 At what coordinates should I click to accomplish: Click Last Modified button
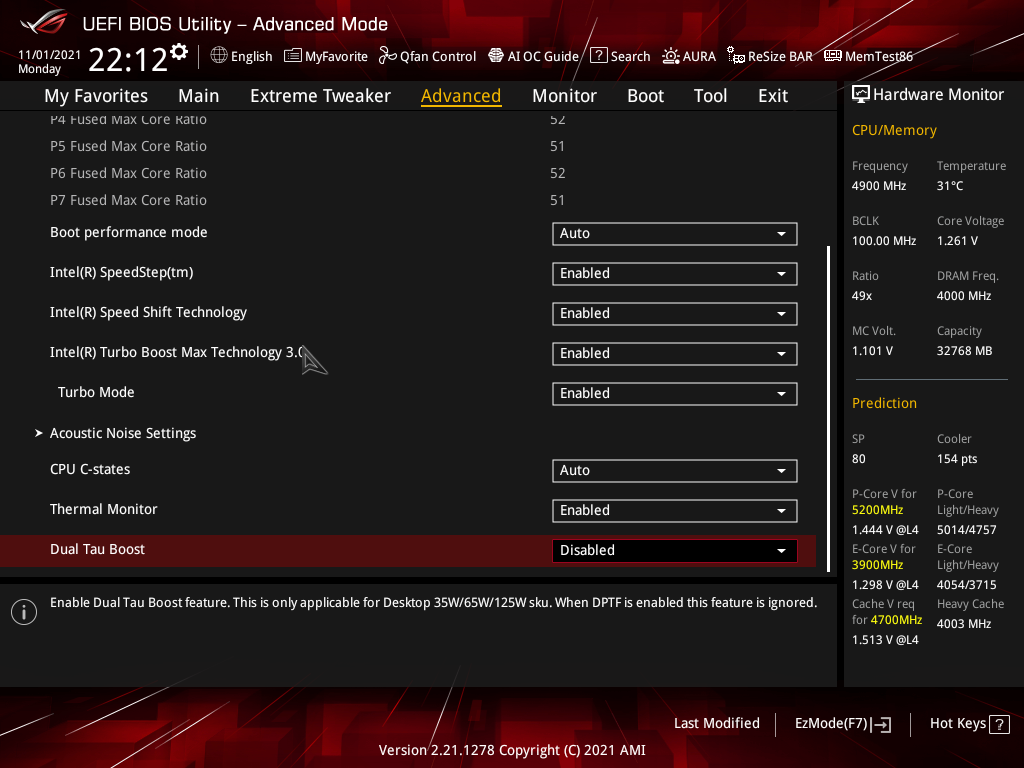pyautogui.click(x=716, y=724)
